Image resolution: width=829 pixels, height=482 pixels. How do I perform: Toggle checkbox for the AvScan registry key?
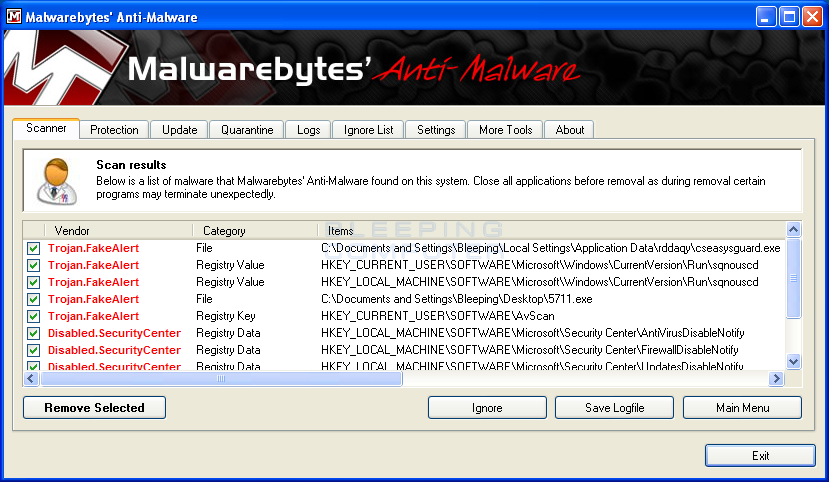pos(33,316)
